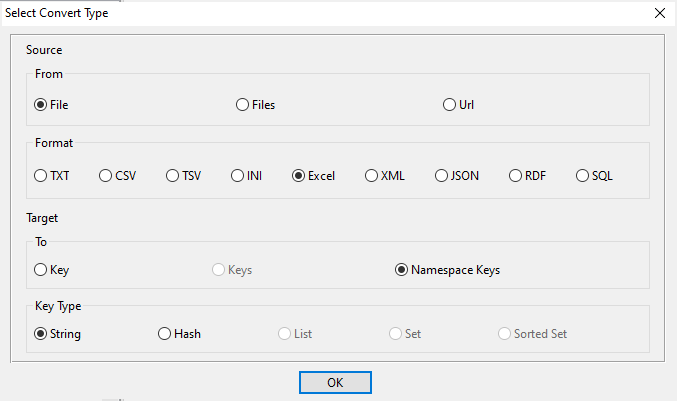Viewport: 677px width, 401px height.
Task: Close the Select Convert Type dialog
Action: pos(659,13)
